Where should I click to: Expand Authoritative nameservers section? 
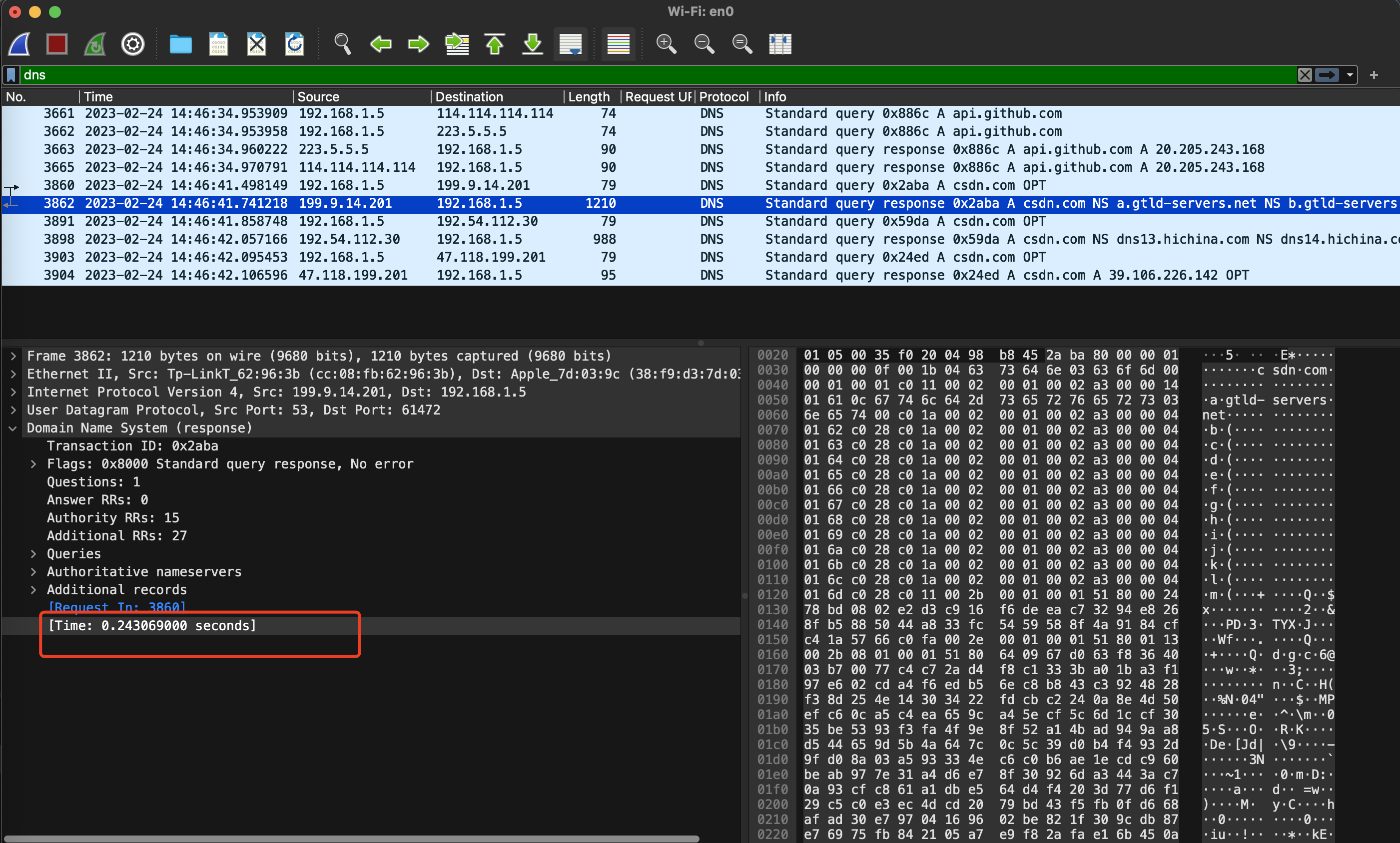33,572
